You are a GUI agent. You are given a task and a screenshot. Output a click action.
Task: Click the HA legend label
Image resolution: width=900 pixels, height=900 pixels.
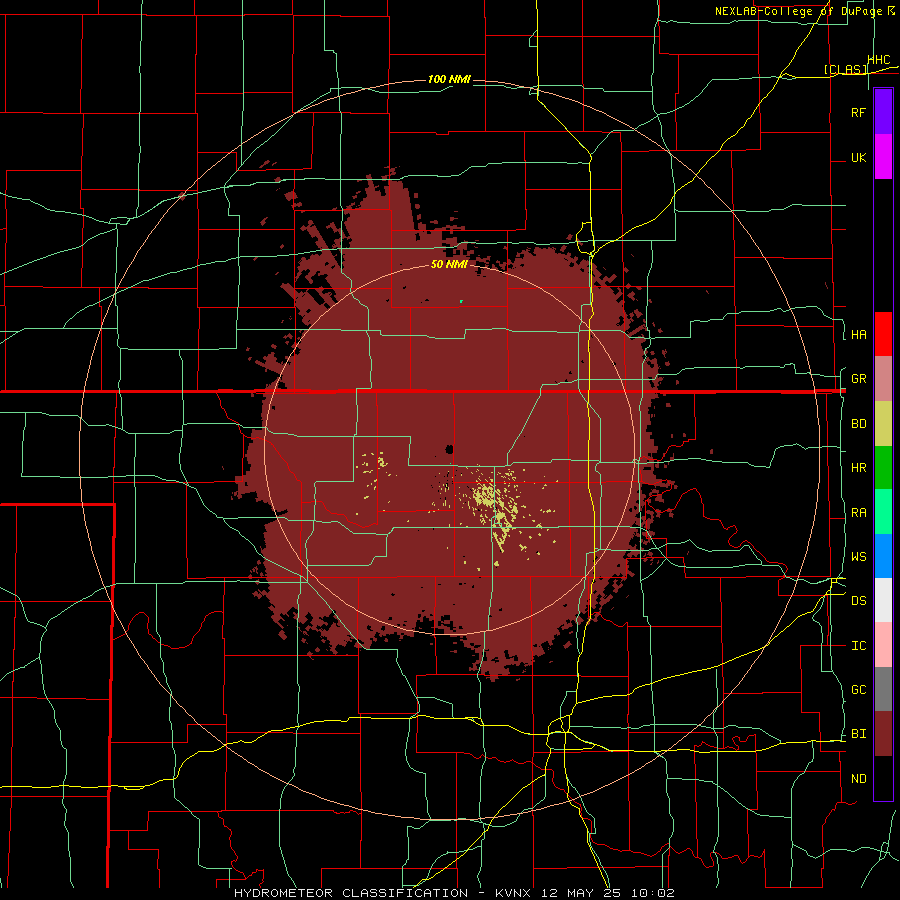pyautogui.click(x=858, y=334)
